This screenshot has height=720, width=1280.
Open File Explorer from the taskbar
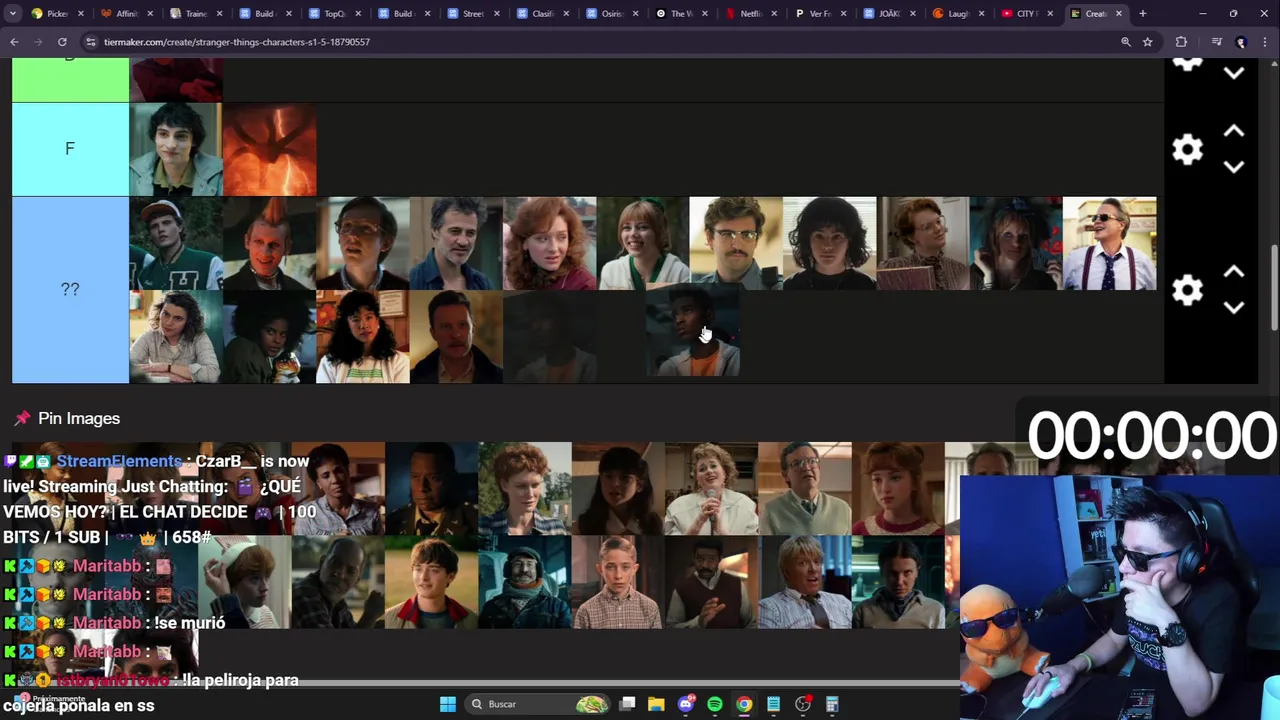pos(656,704)
